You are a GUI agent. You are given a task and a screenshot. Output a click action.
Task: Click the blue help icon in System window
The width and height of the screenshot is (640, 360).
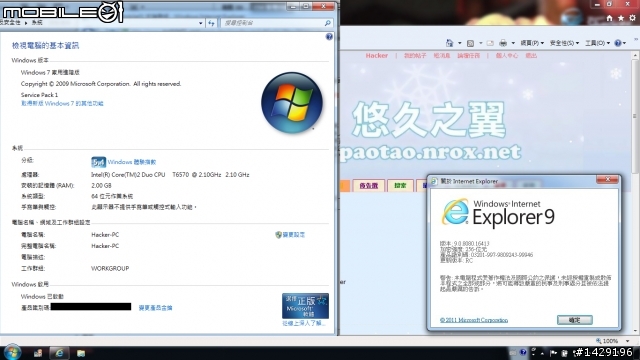[329, 37]
